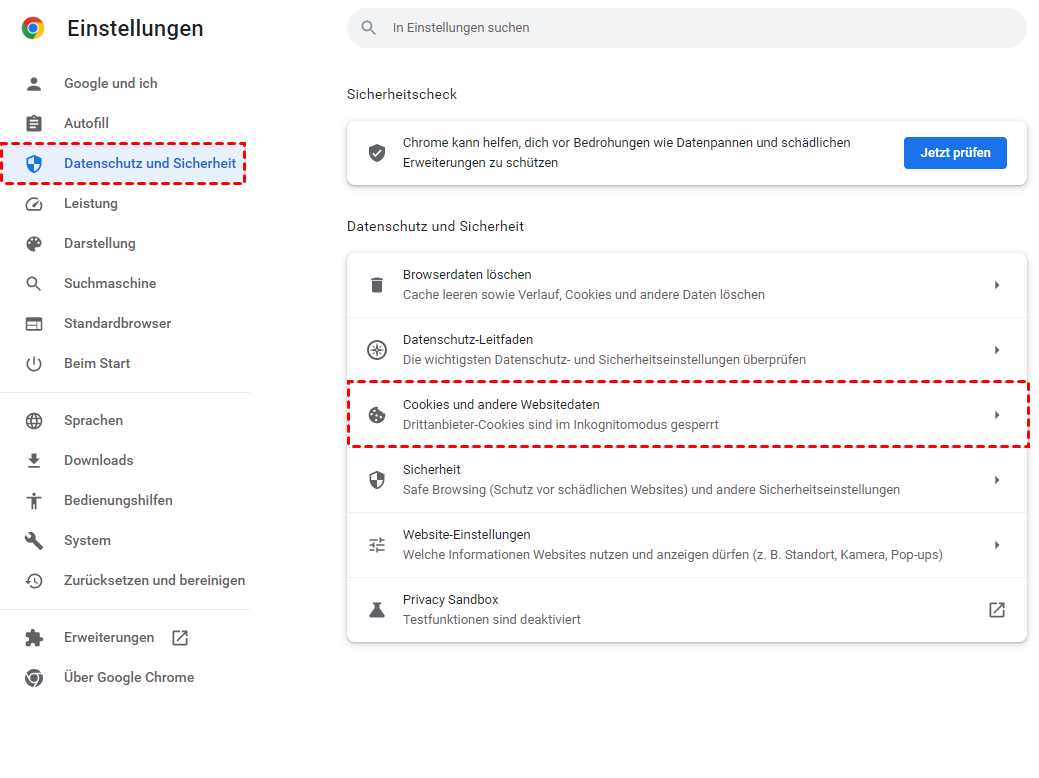Viewport: 1039px width, 778px height.
Task: Open Über Google Chrome page
Action: tap(128, 678)
